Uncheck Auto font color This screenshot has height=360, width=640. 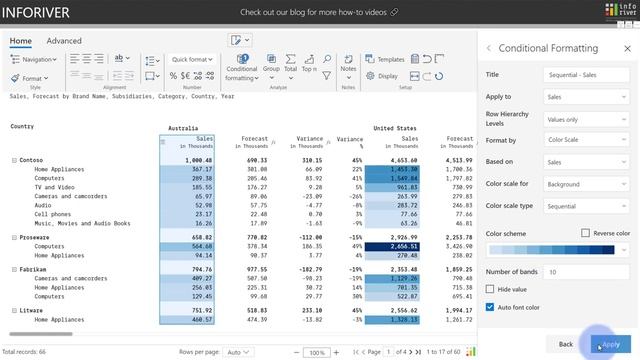coord(490,307)
